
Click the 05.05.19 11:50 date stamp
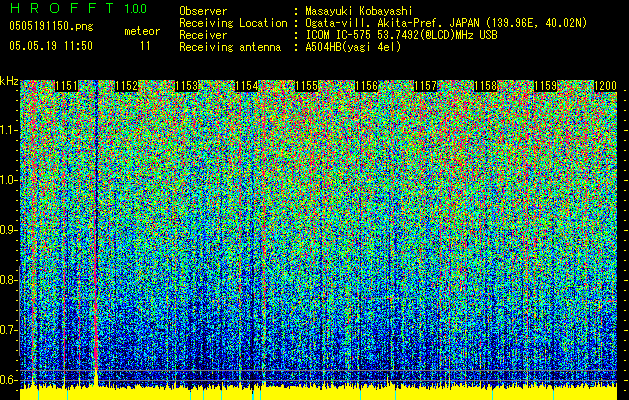tap(50, 46)
